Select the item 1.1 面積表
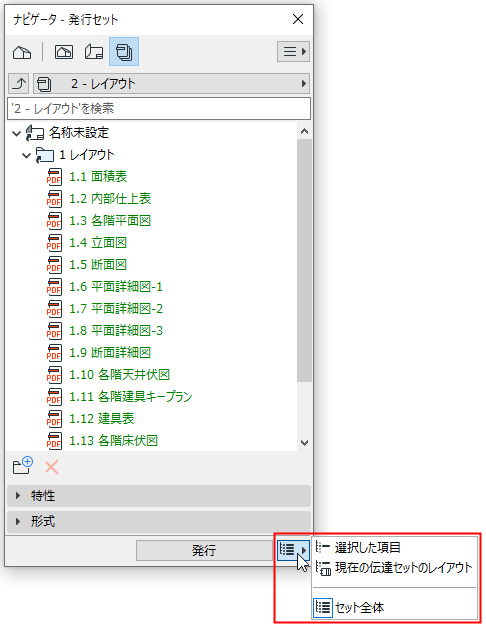Screen dimensions: 486x629 [x=98, y=177]
